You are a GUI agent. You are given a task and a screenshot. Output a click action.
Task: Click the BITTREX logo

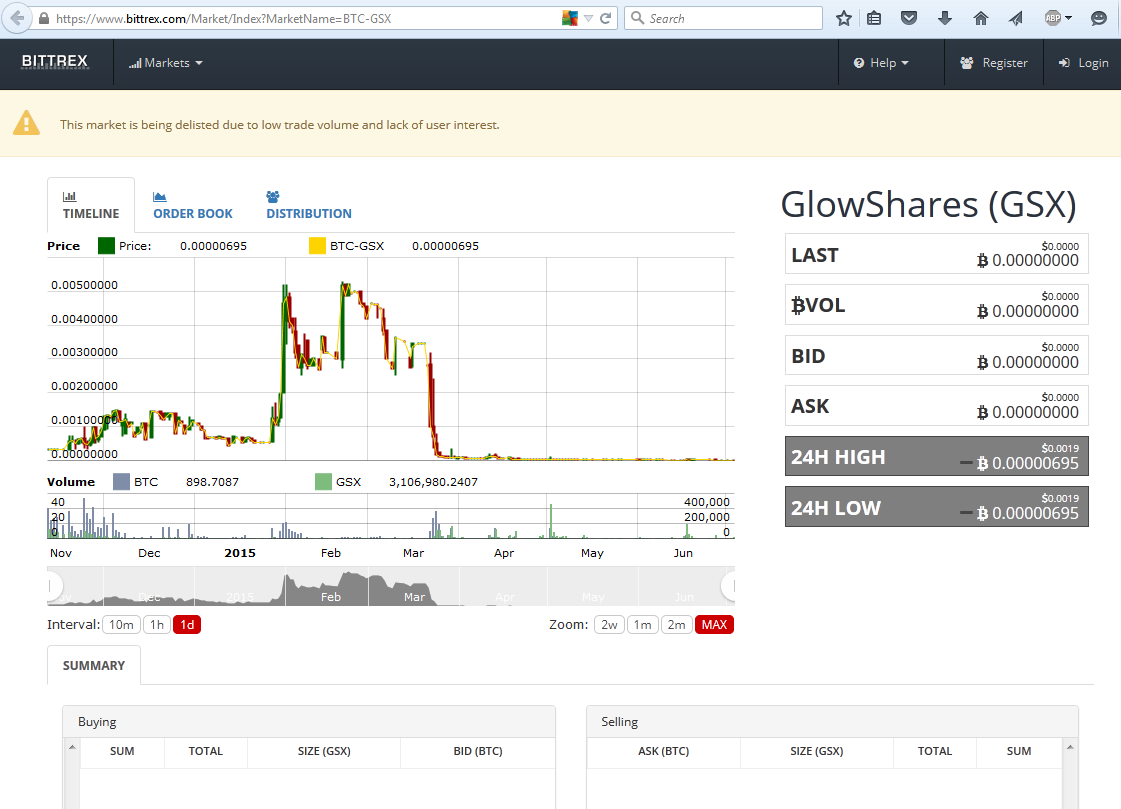pos(55,61)
